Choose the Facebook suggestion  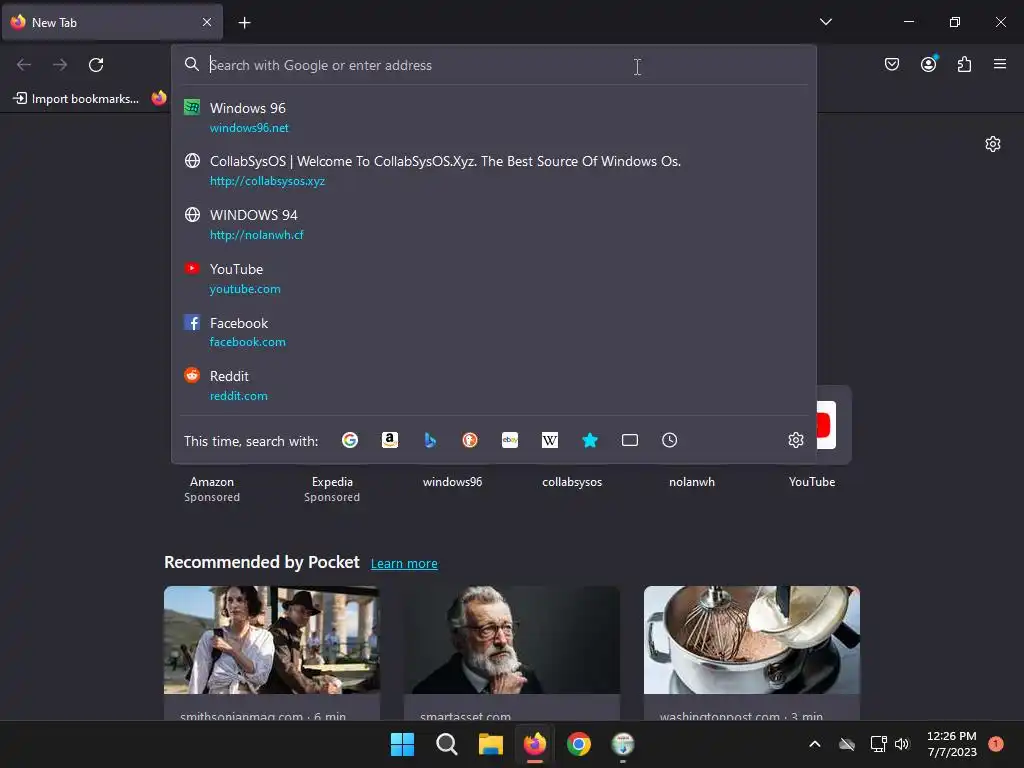click(x=494, y=332)
